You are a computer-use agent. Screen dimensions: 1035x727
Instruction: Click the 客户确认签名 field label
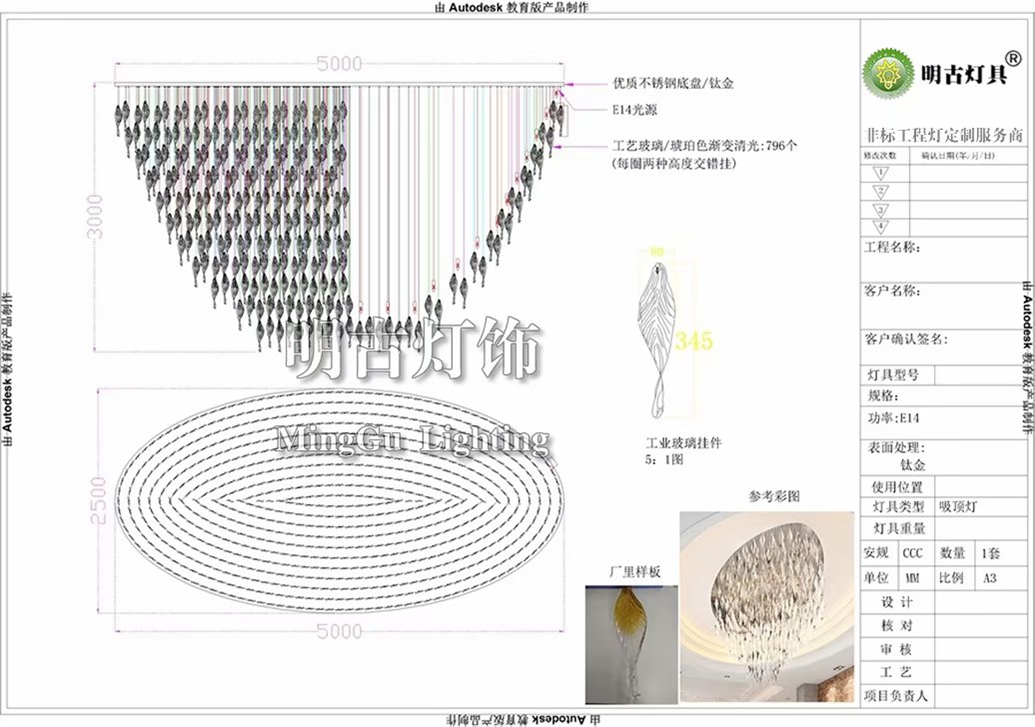906,339
